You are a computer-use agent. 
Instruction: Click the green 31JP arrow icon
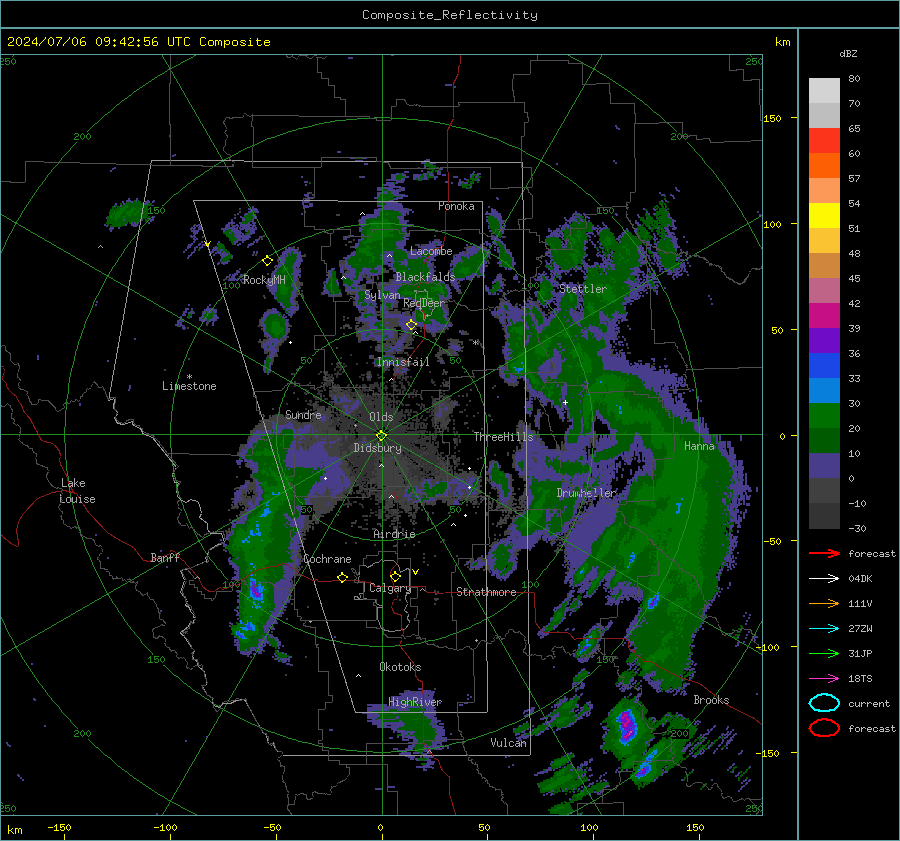click(x=824, y=653)
